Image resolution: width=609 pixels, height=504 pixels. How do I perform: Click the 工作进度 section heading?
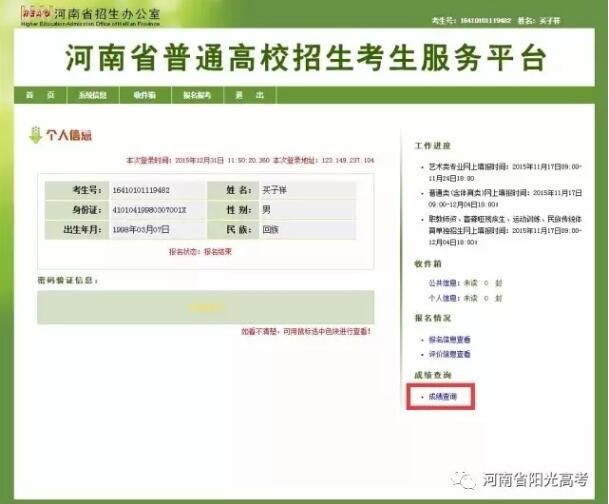(x=433, y=146)
